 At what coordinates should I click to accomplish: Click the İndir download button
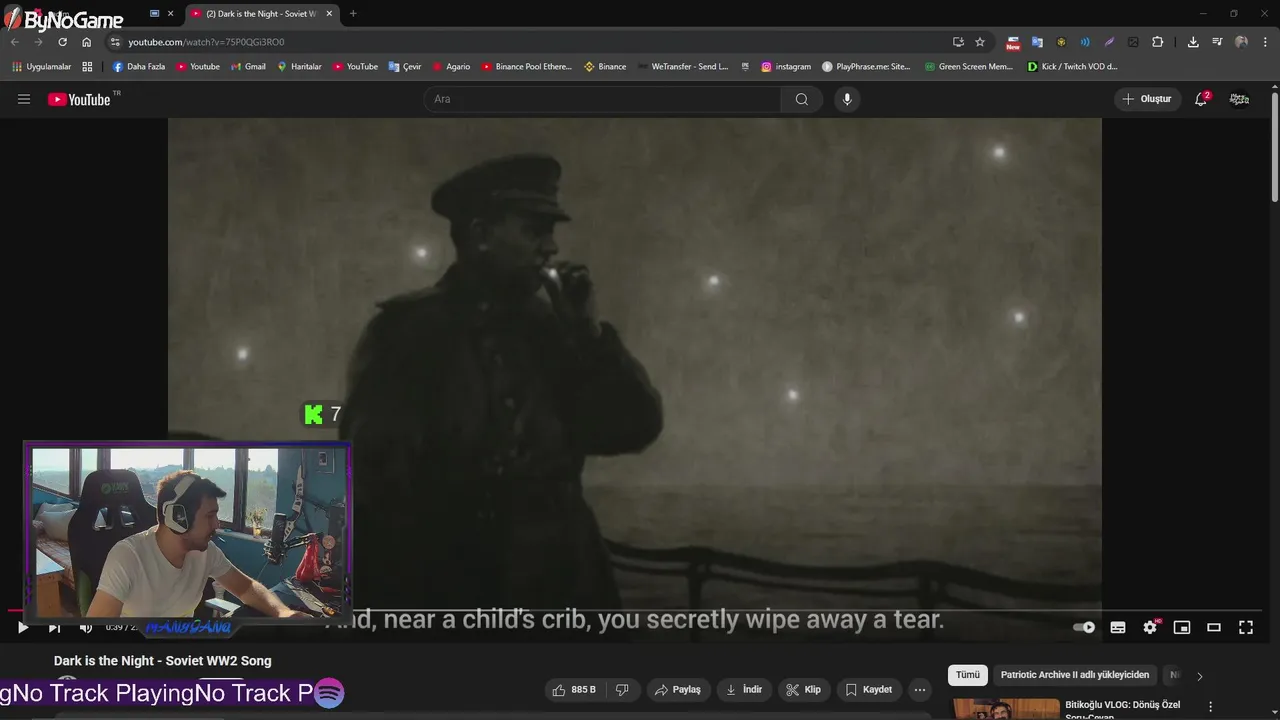pos(744,690)
